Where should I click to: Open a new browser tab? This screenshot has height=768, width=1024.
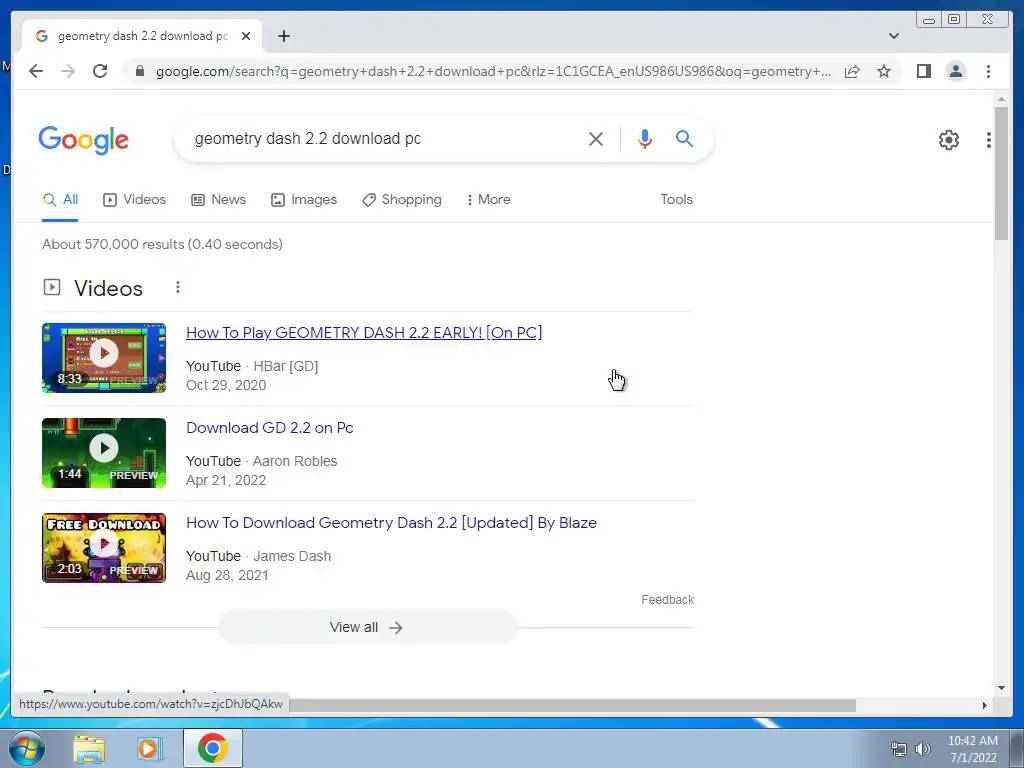coord(283,36)
